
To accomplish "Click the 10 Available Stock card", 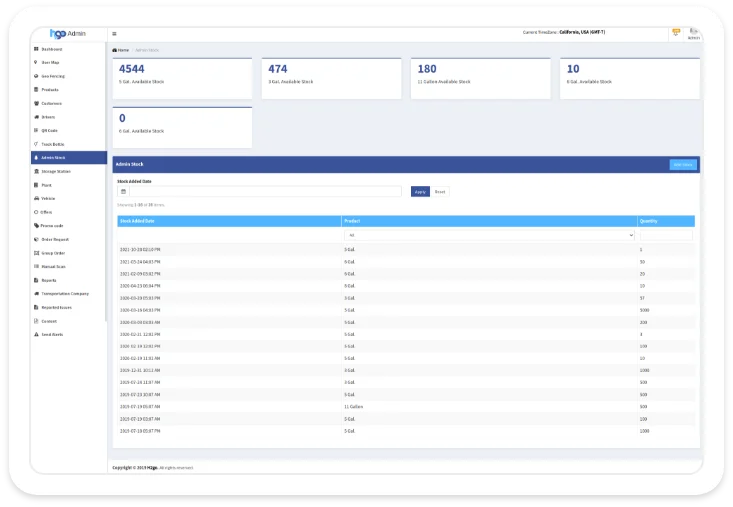I will click(630, 79).
